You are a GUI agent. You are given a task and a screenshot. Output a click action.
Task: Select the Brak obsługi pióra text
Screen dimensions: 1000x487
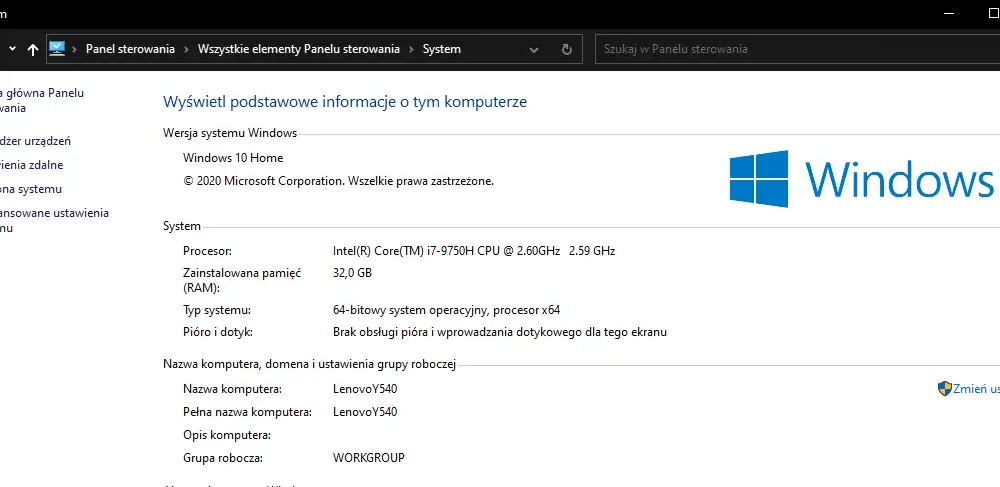pyautogui.click(x=500, y=332)
